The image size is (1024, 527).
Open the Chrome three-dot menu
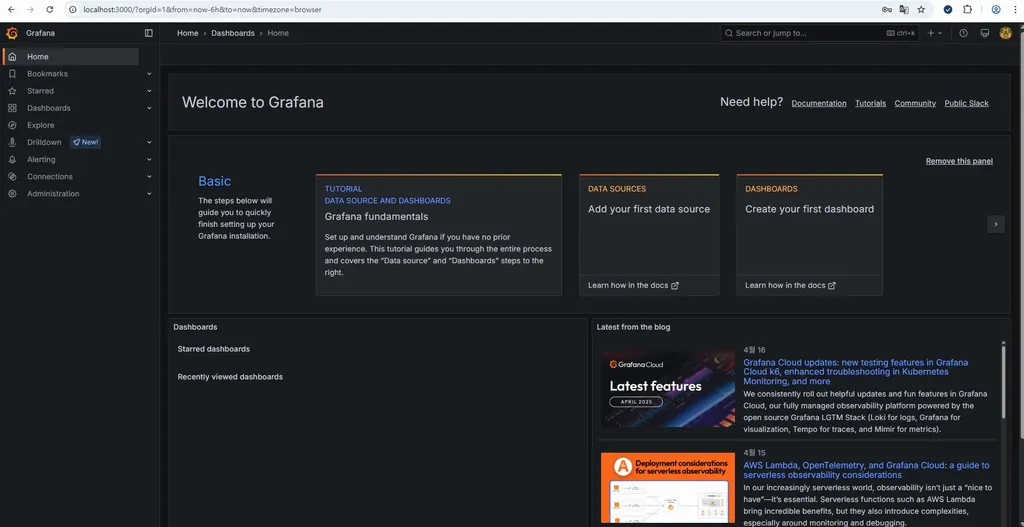1016,10
